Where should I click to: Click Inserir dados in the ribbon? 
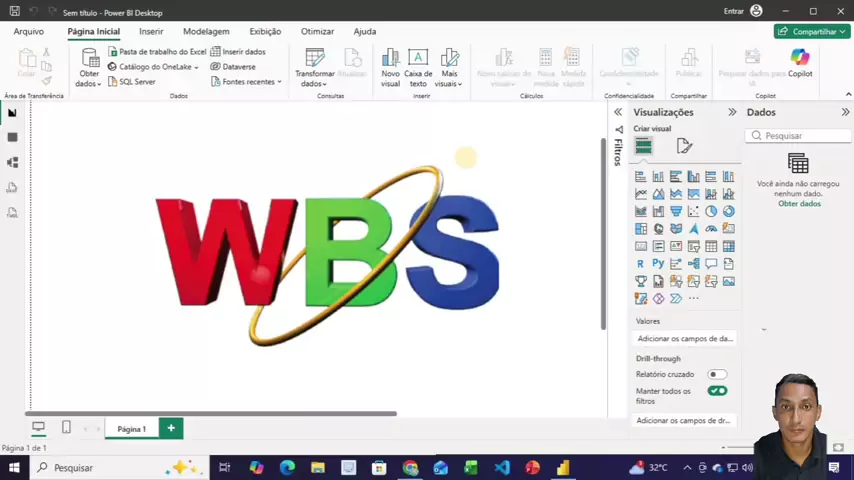(x=238, y=52)
